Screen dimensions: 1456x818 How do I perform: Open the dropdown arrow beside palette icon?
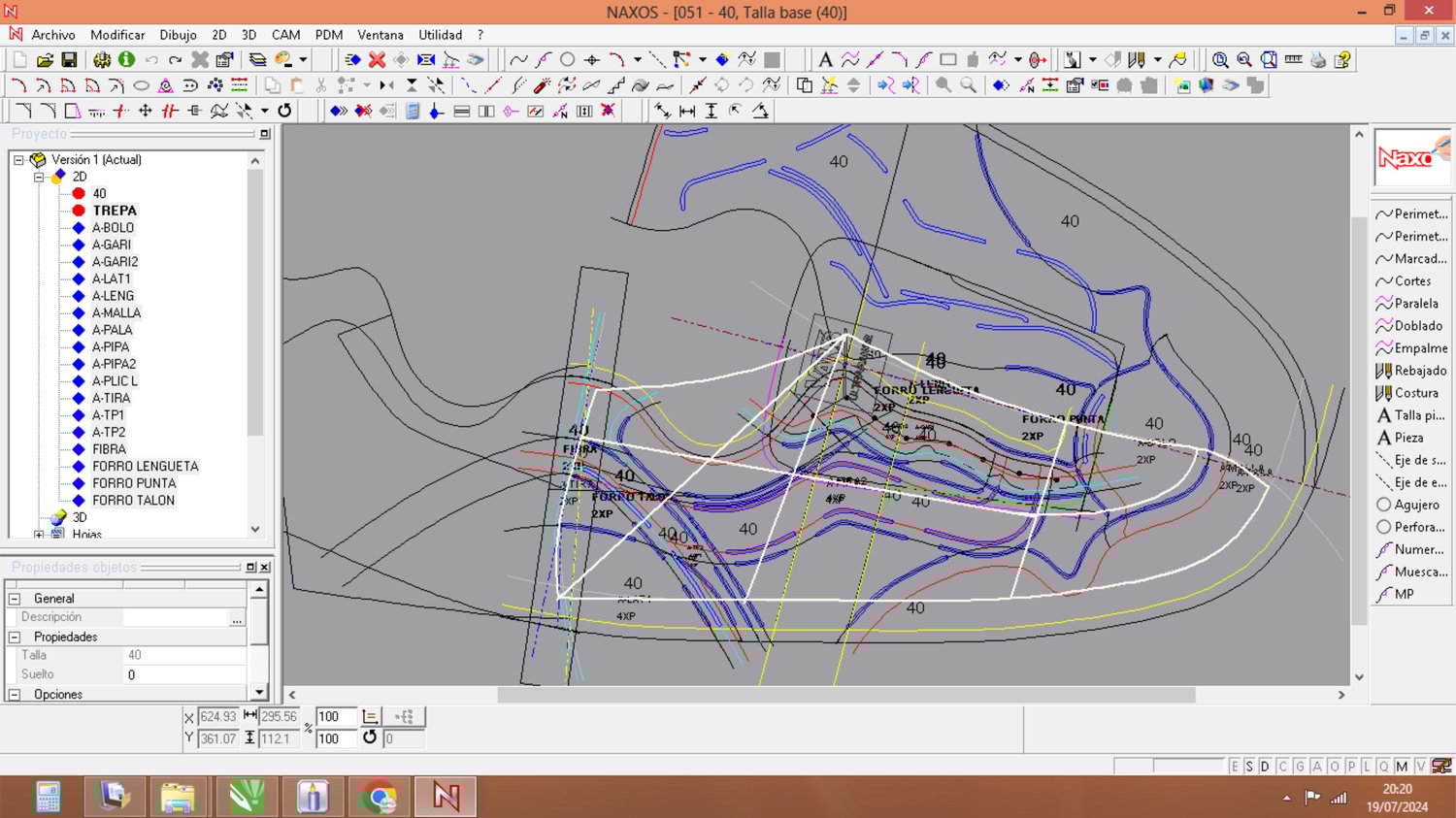pyautogui.click(x=303, y=59)
